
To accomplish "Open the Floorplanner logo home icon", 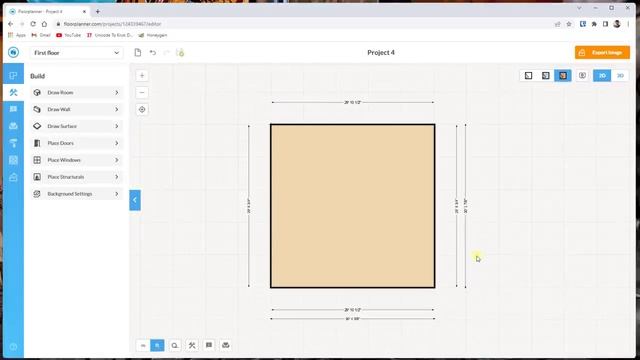I will coord(13,52).
